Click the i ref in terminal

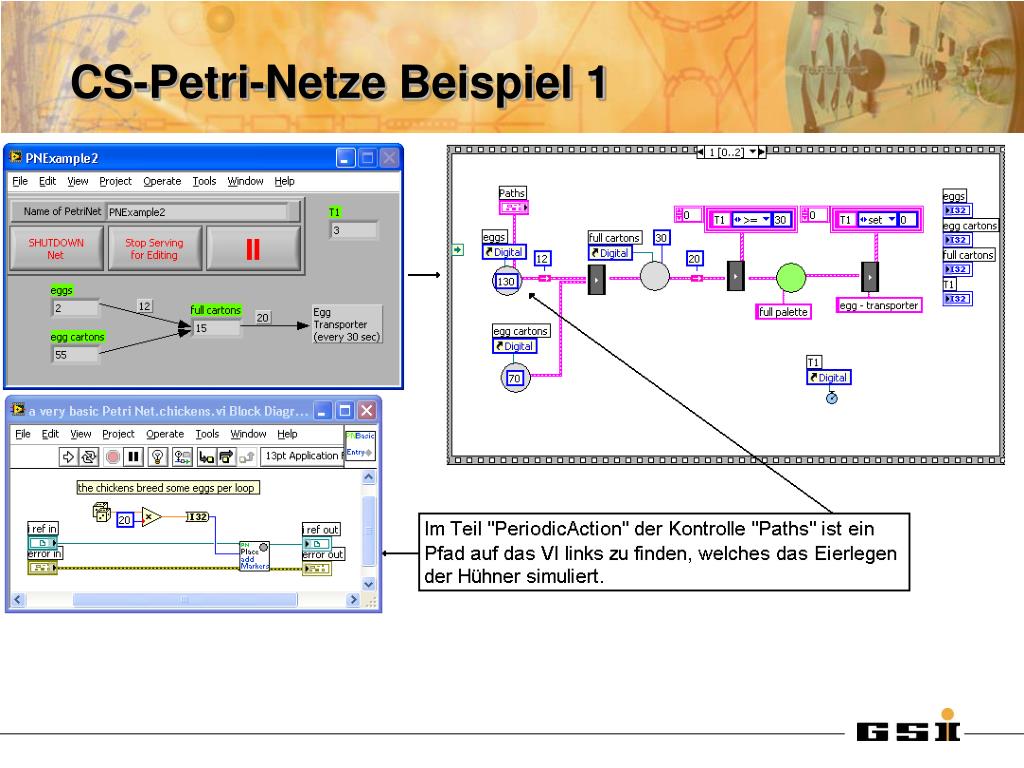pyautogui.click(x=42, y=543)
